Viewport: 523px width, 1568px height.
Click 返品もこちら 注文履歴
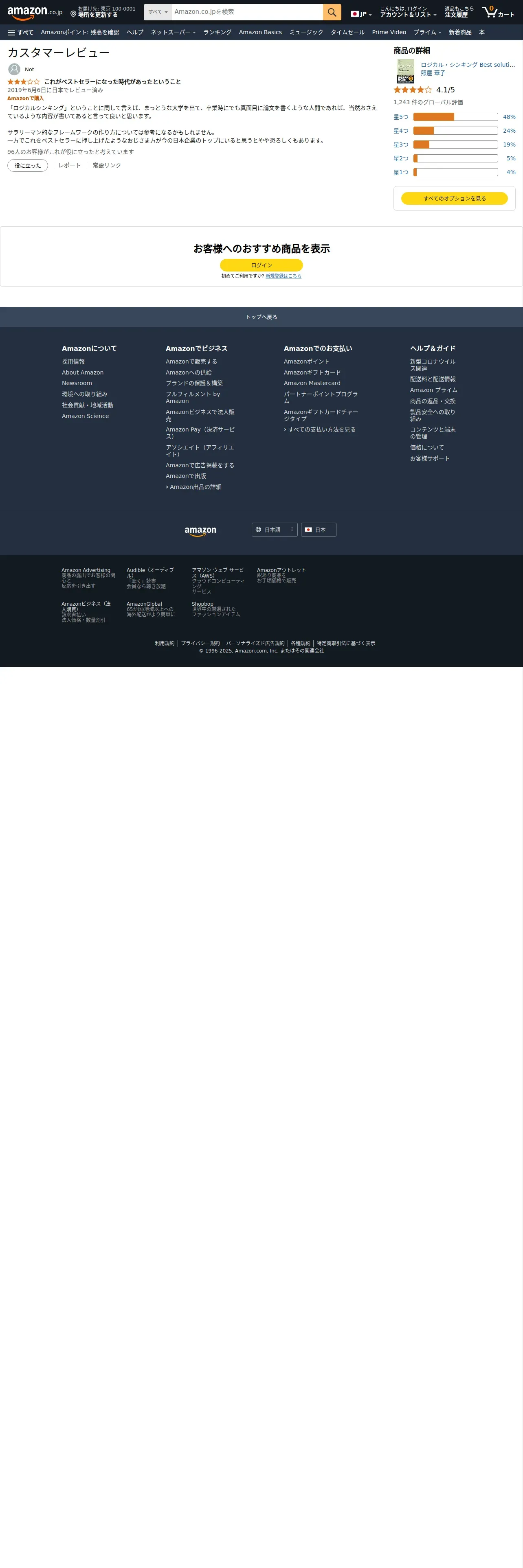(459, 12)
